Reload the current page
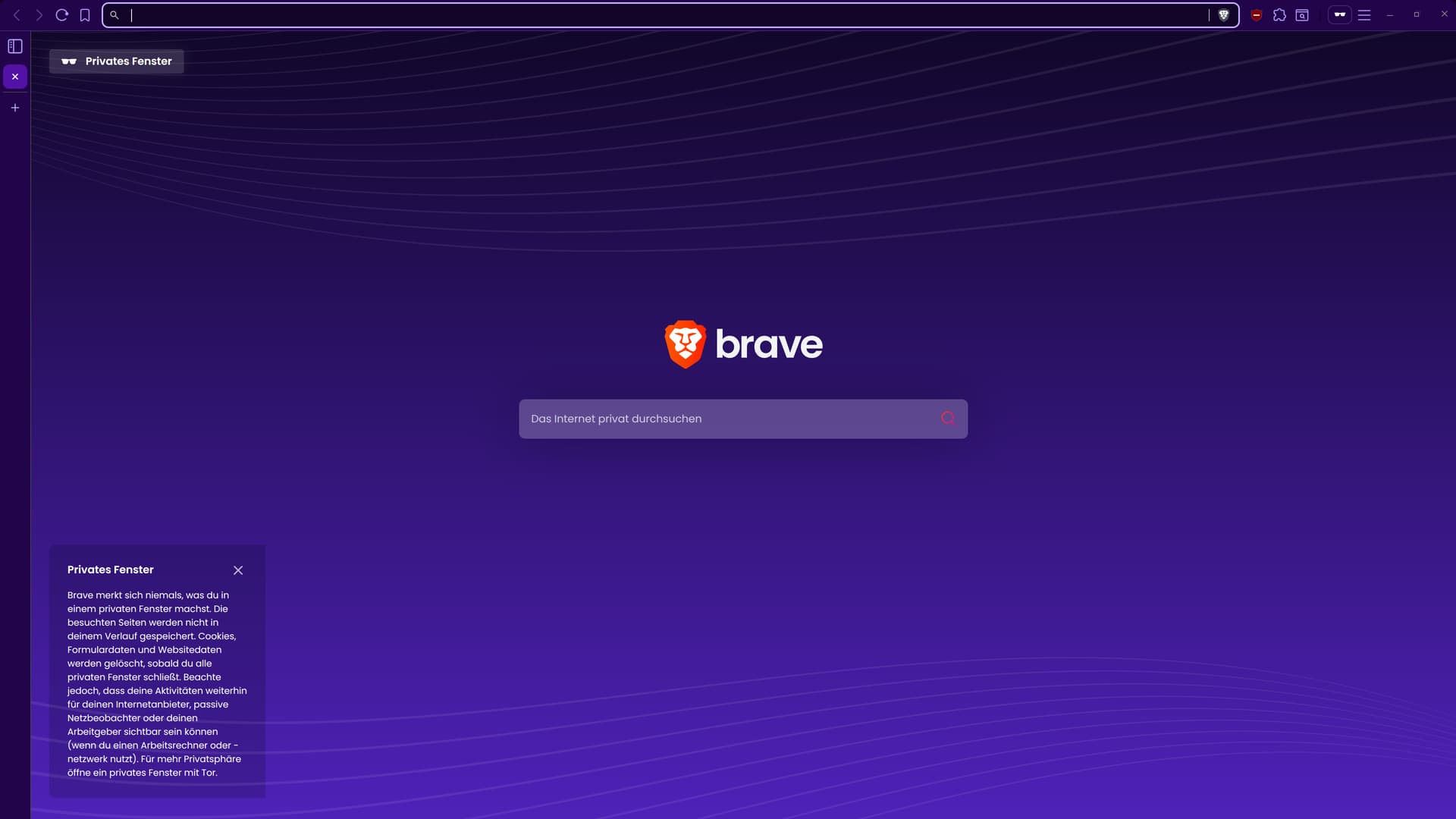The image size is (1456, 819). pyautogui.click(x=62, y=15)
